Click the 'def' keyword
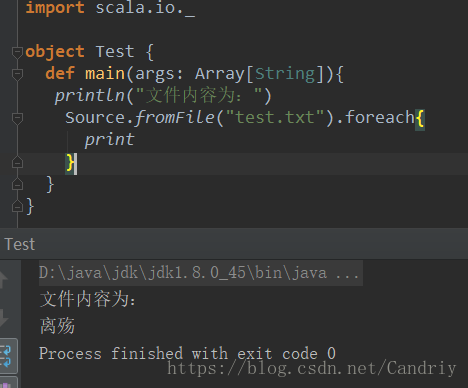 pyautogui.click(x=60, y=73)
